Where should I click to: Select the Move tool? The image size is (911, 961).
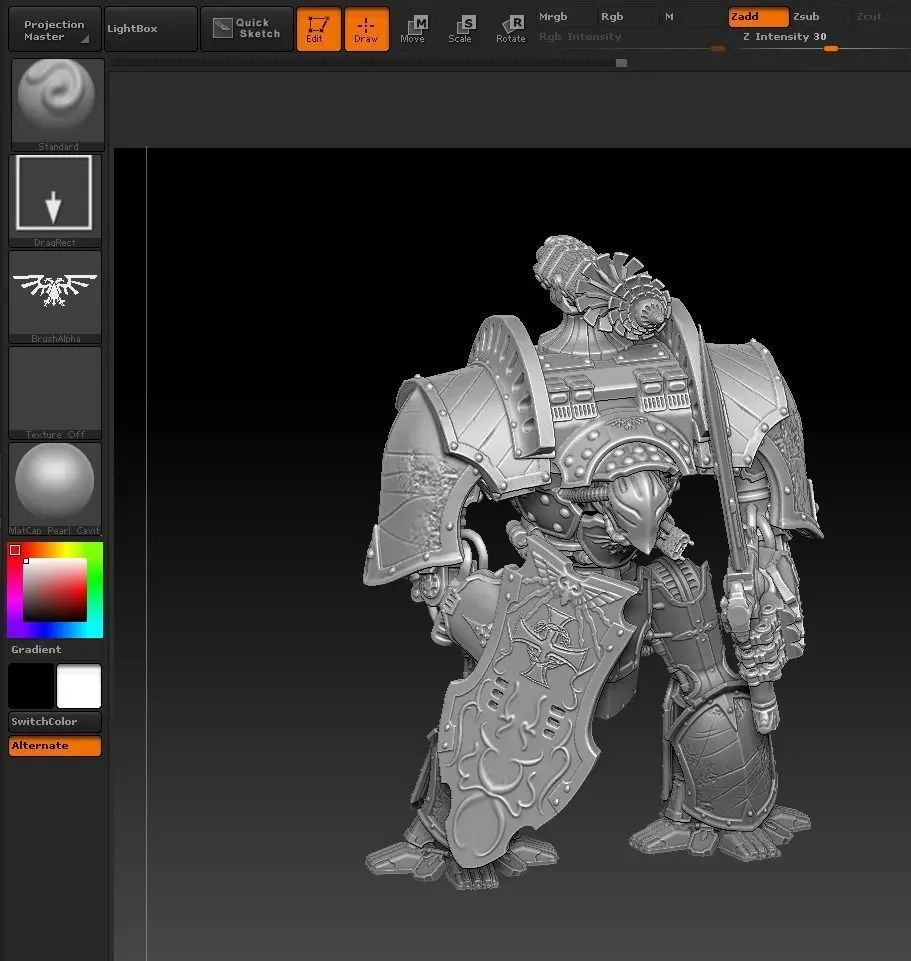[x=413, y=29]
